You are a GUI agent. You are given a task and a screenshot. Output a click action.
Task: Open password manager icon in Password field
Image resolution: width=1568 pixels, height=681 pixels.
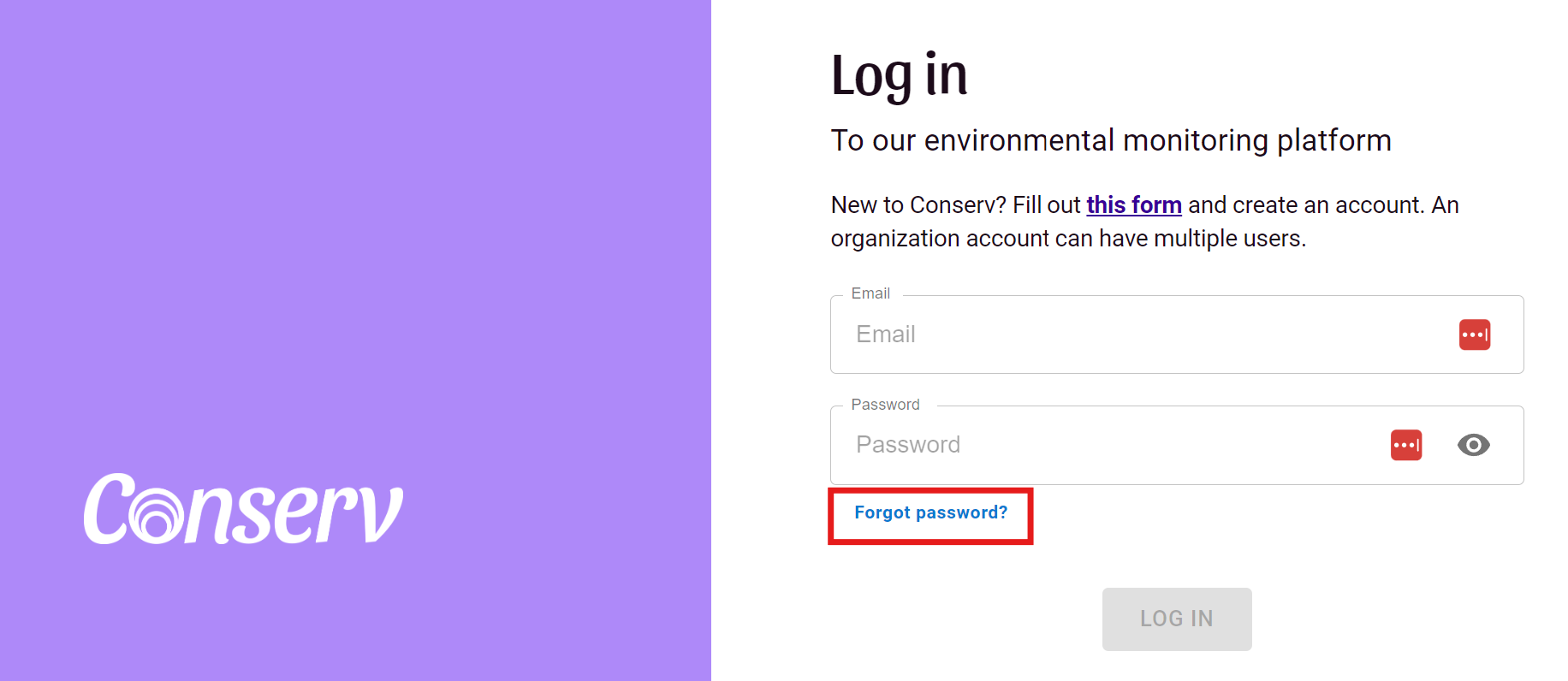(1405, 445)
